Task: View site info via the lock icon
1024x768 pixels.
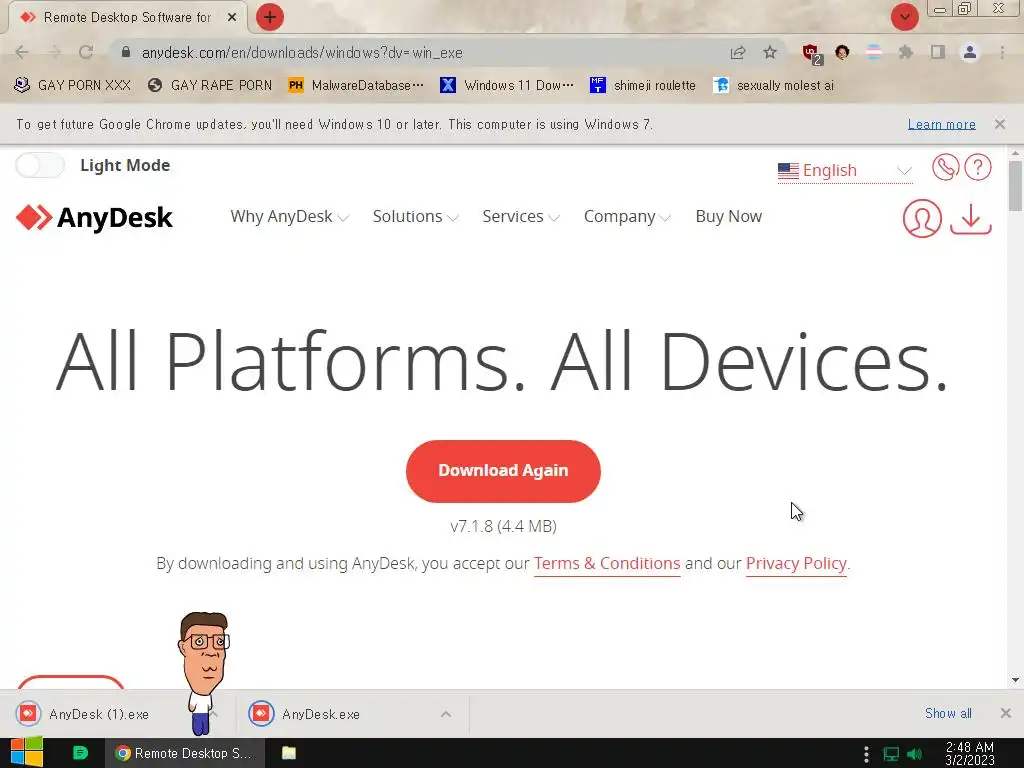Action: [126, 52]
